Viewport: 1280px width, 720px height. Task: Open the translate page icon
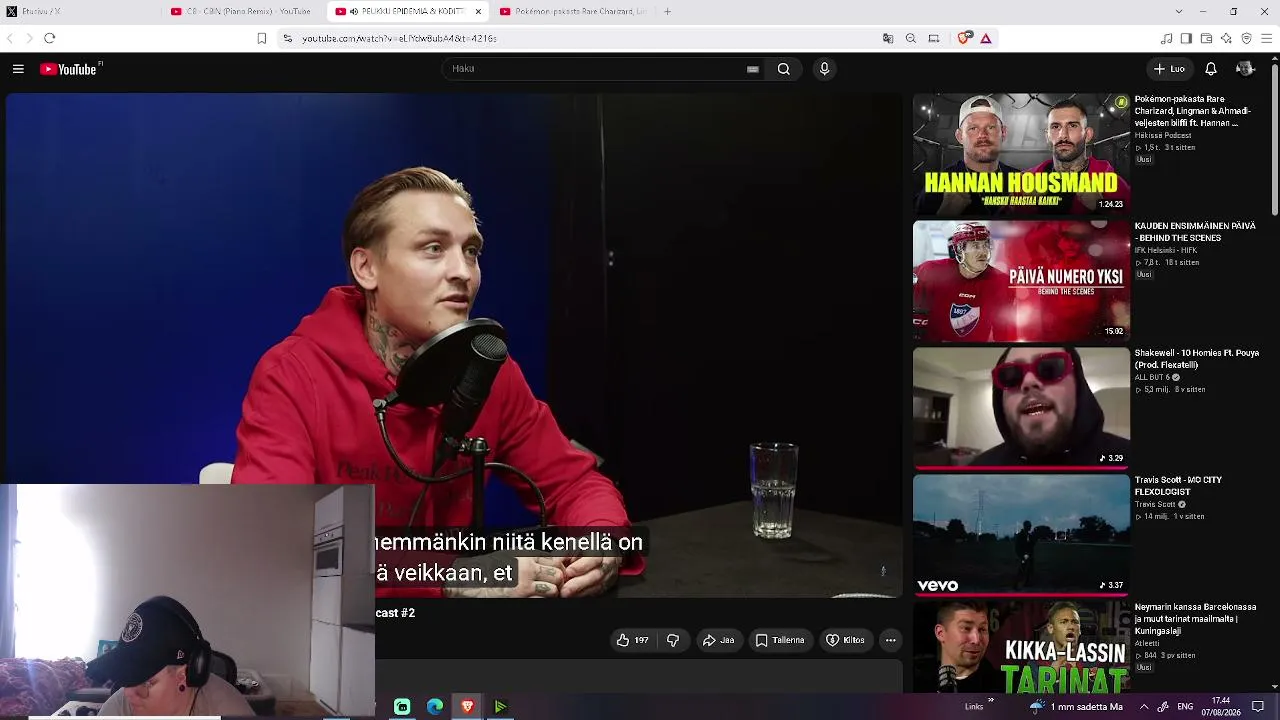click(888, 38)
